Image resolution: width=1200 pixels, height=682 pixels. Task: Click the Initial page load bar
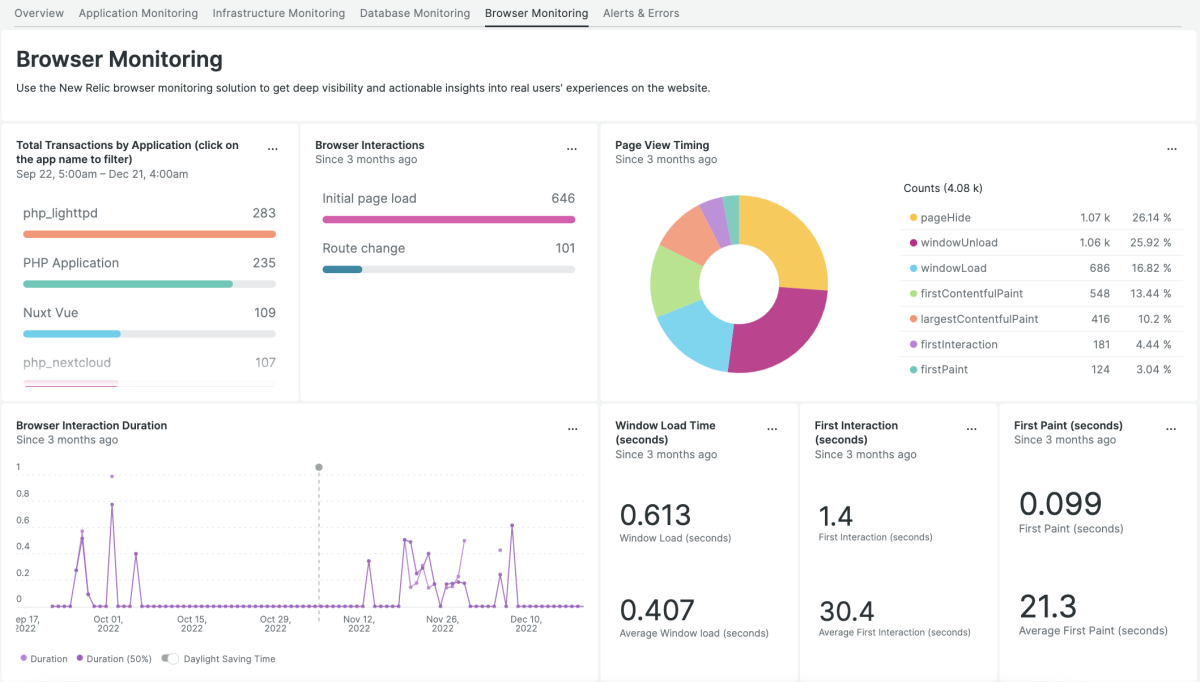(448, 219)
